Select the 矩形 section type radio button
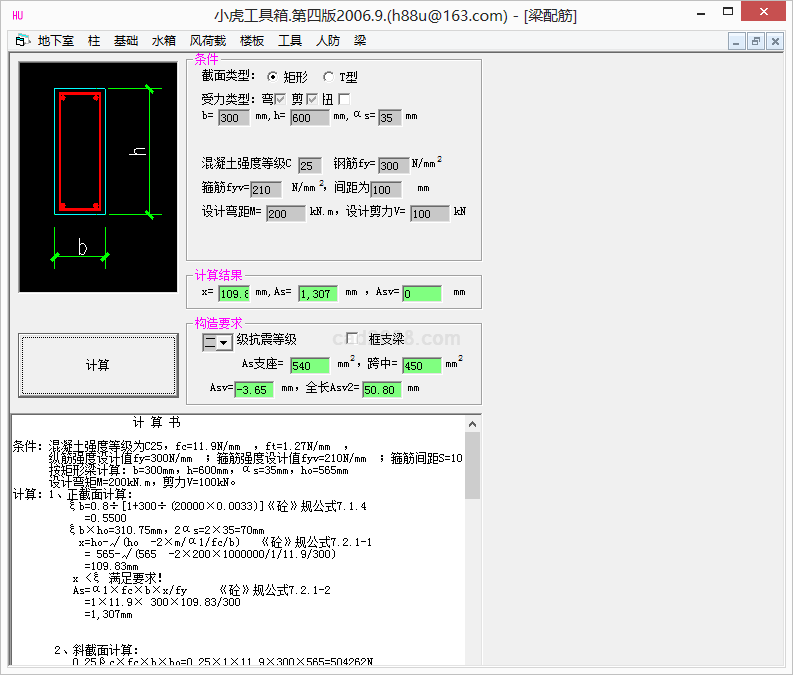The width and height of the screenshot is (793, 675). [x=273, y=77]
